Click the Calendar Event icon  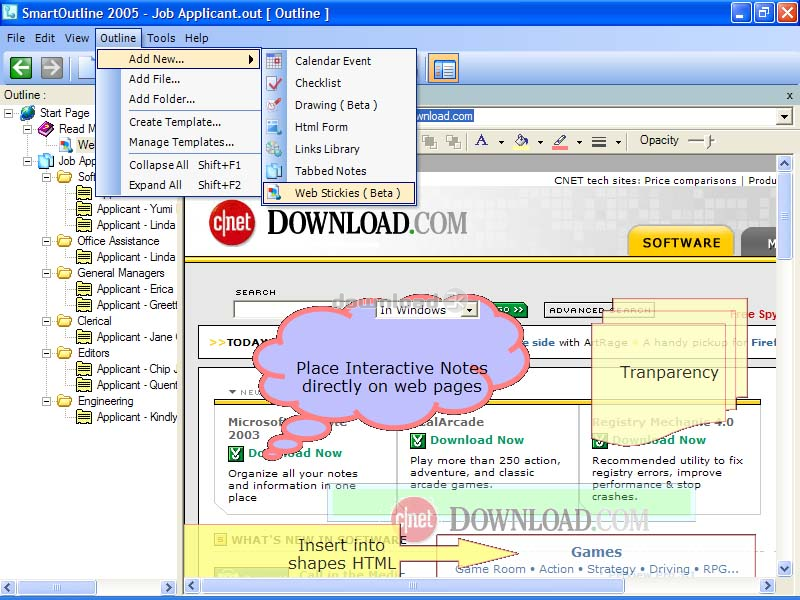tap(274, 61)
